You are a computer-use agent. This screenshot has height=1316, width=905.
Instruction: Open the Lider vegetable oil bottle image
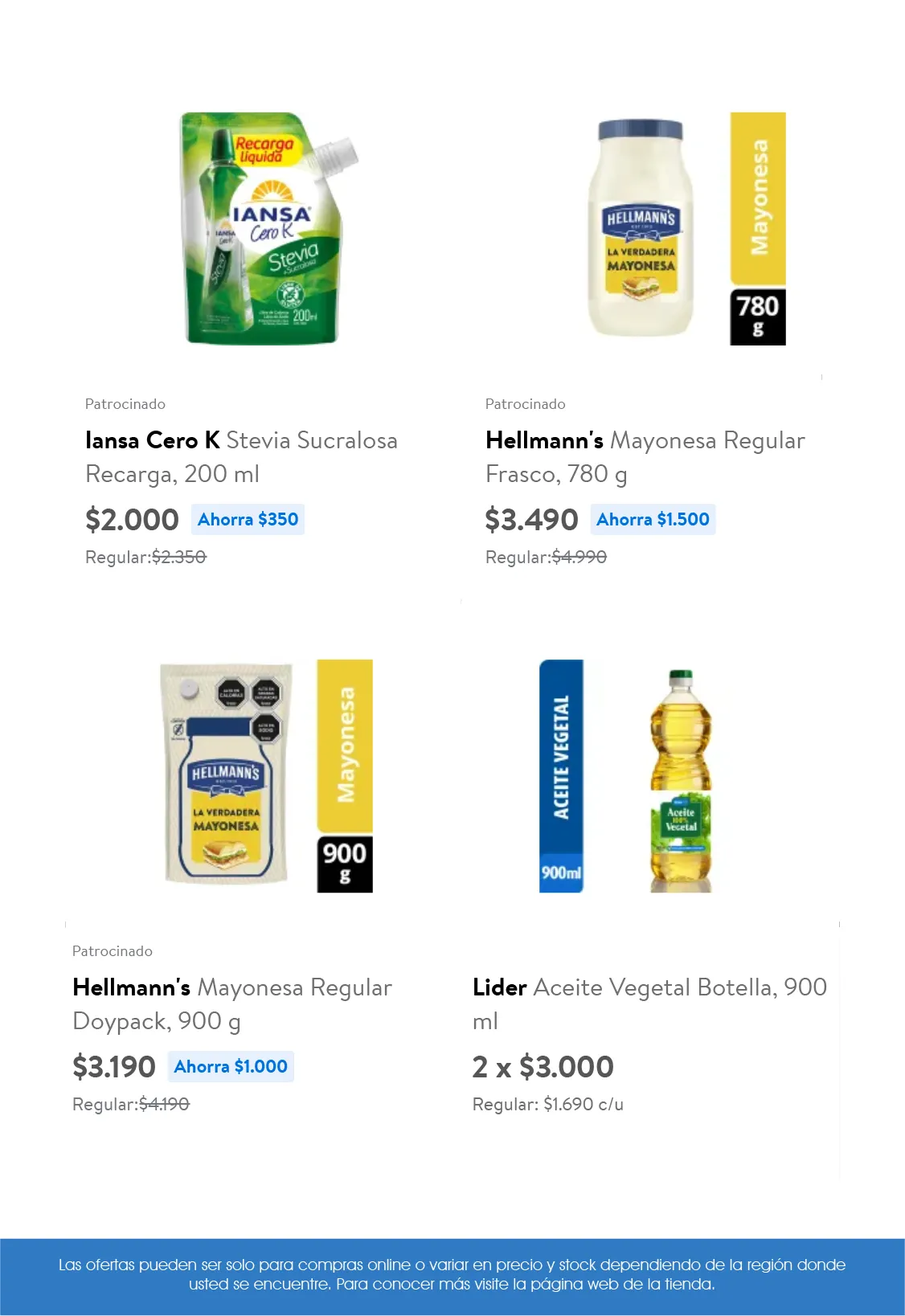pos(680,779)
